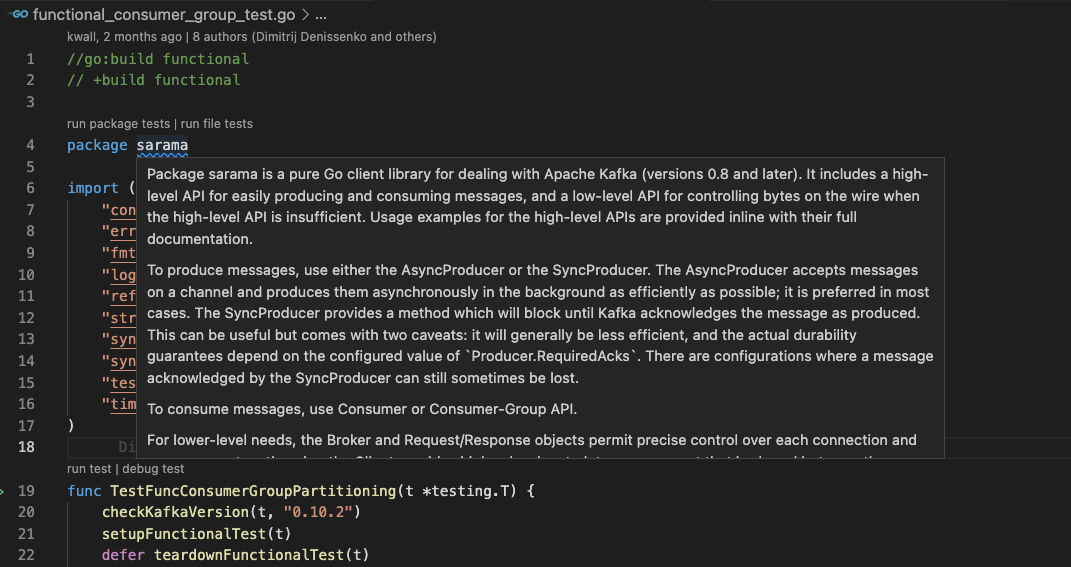Click the "run file tests" code lens
This screenshot has height=567, width=1071.
point(217,124)
